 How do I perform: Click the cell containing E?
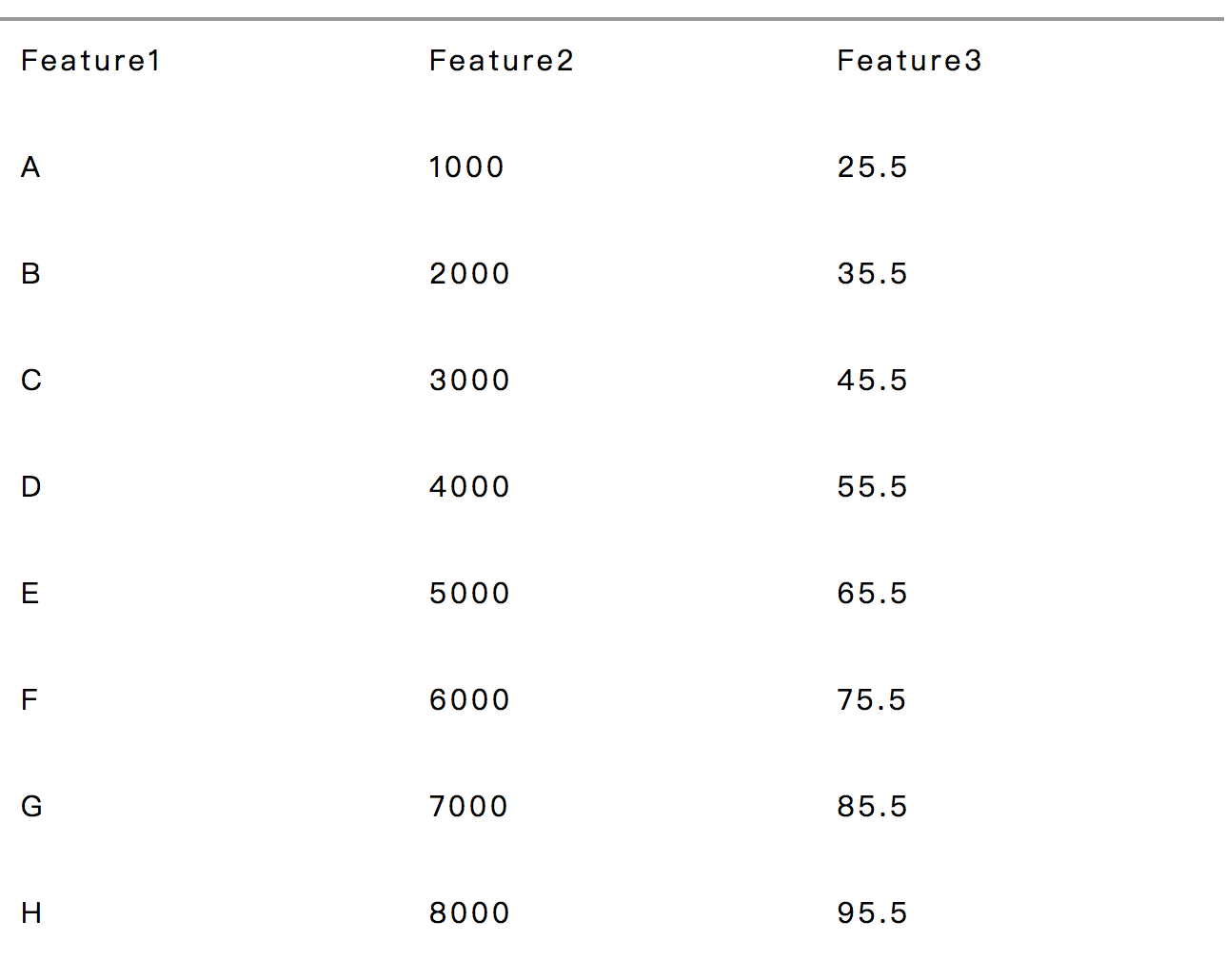click(x=30, y=594)
